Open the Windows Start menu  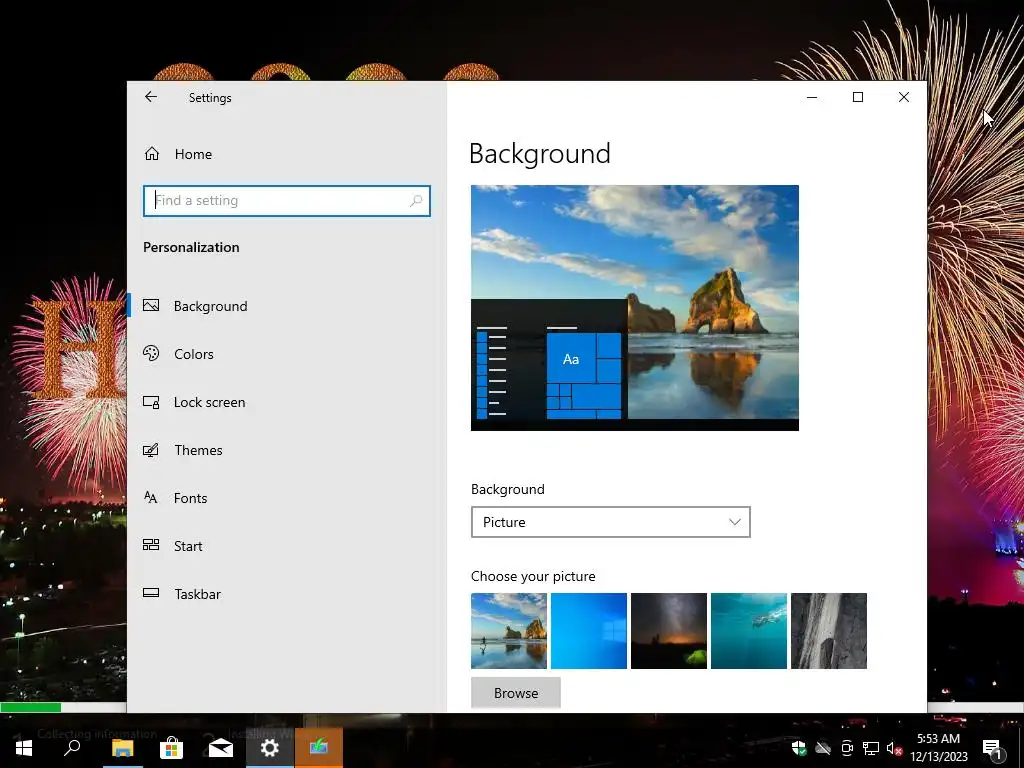point(24,748)
